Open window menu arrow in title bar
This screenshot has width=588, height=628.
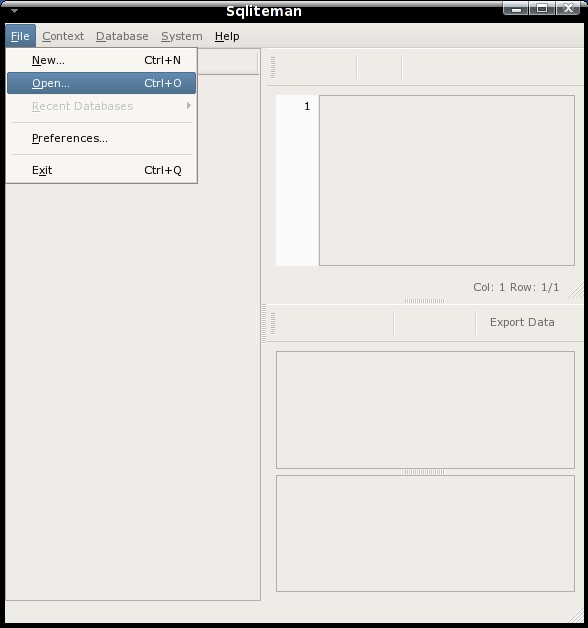coord(14,11)
